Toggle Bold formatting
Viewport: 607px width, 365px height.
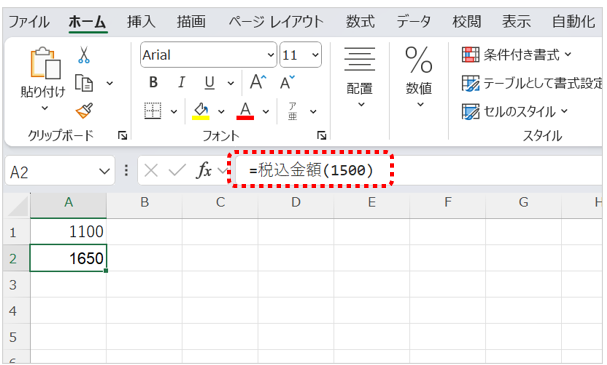click(153, 82)
